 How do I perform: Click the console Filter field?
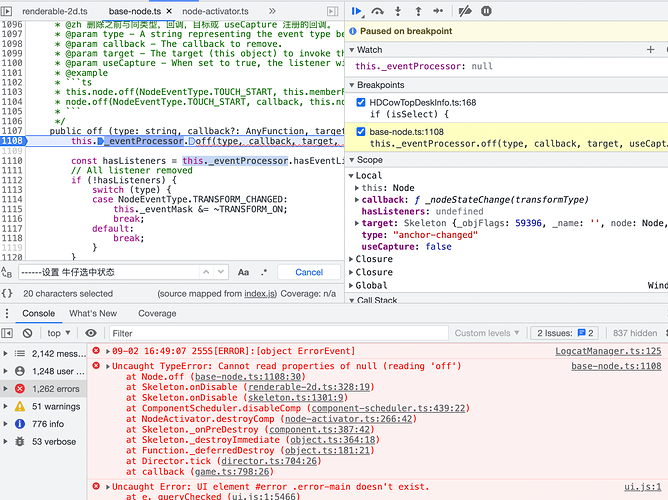279,333
